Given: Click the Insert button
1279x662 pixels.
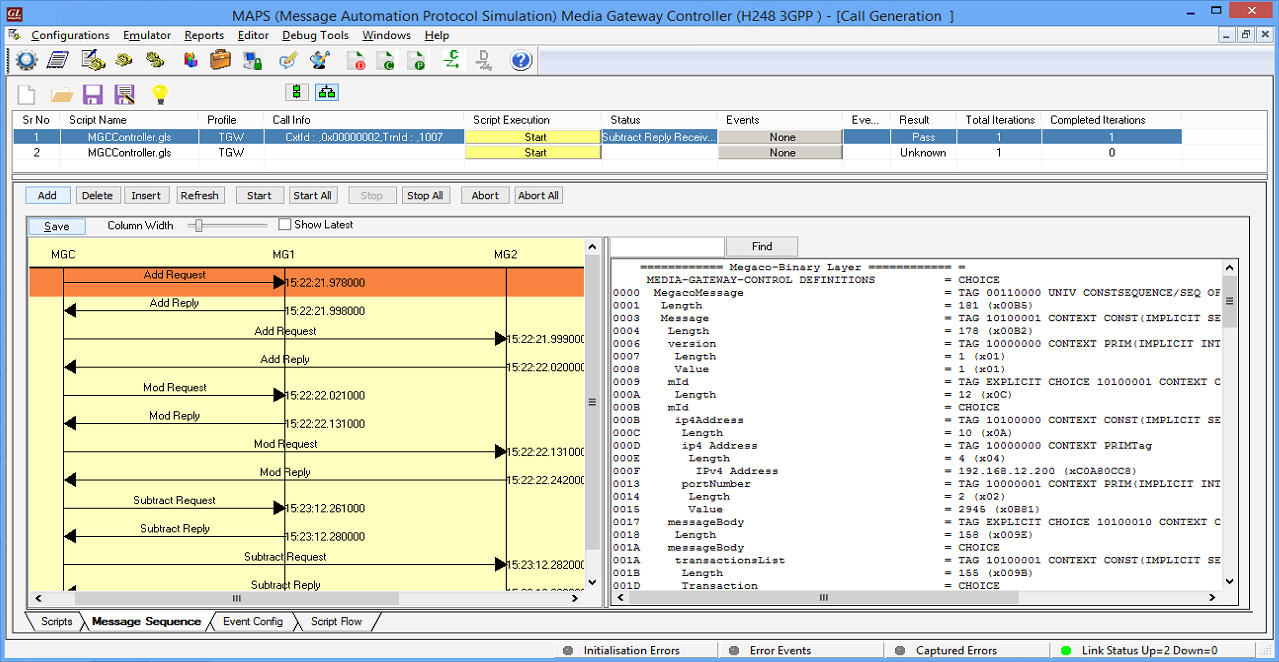Looking at the screenshot, I should [x=146, y=195].
